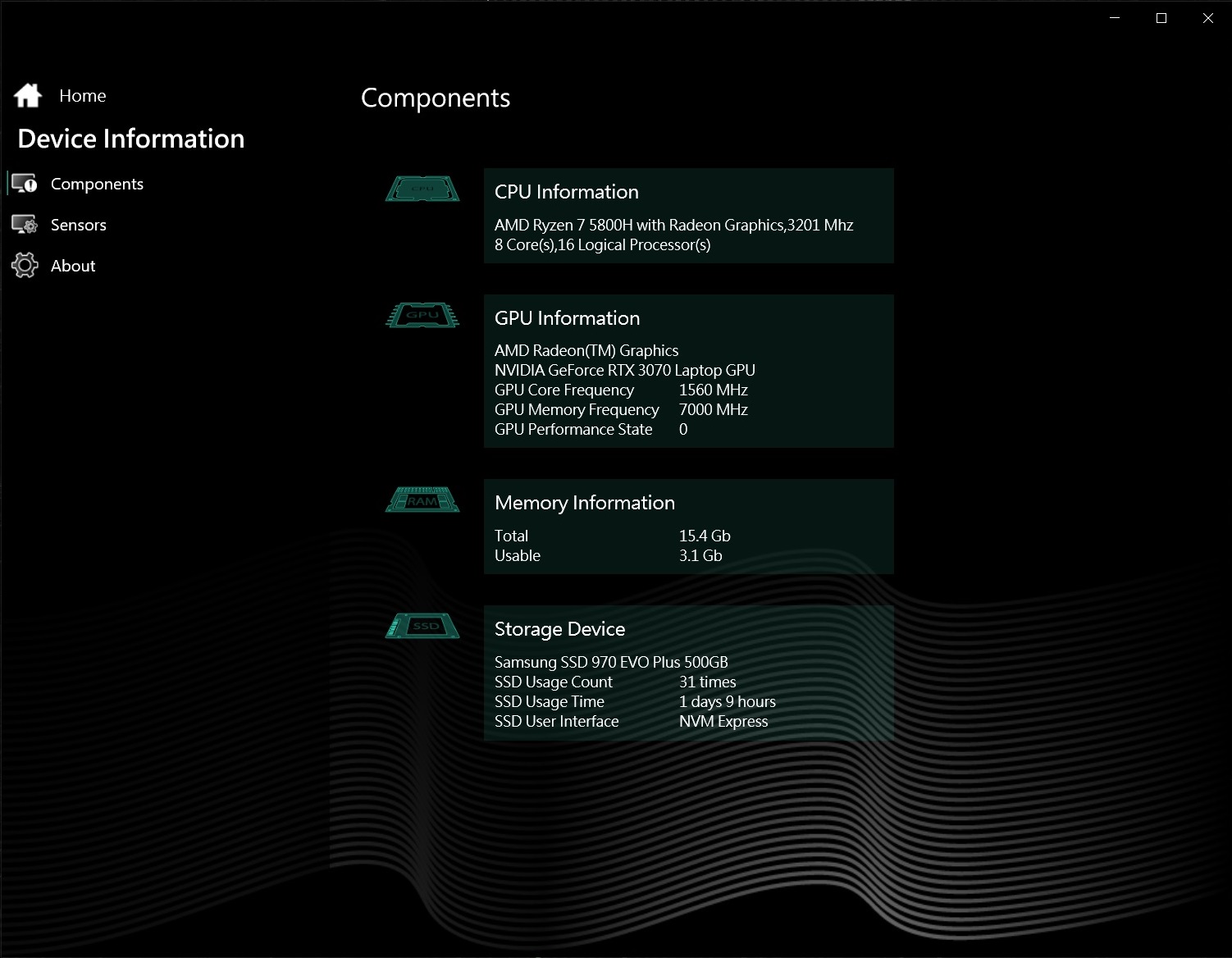Click the GPU Core Frequency label
The width and height of the screenshot is (1232, 958).
(x=564, y=390)
